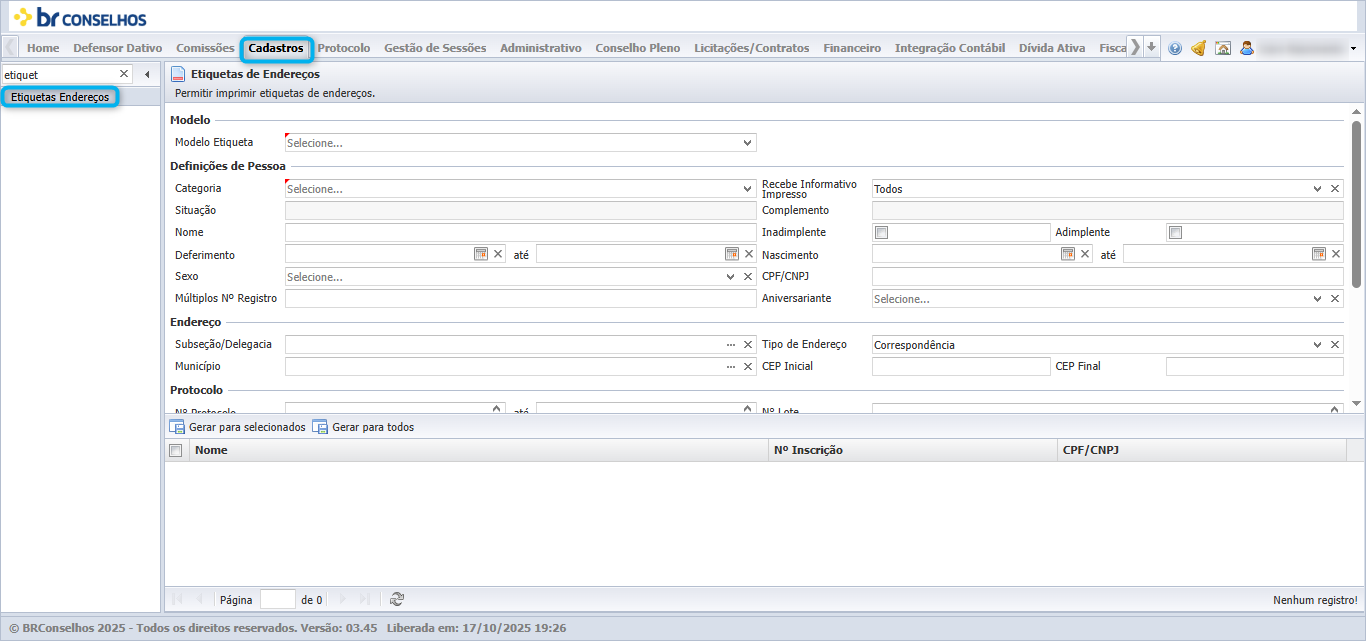The width and height of the screenshot is (1366, 641).
Task: Clear the Recebe Informativo Impresso selection
Action: click(1335, 188)
